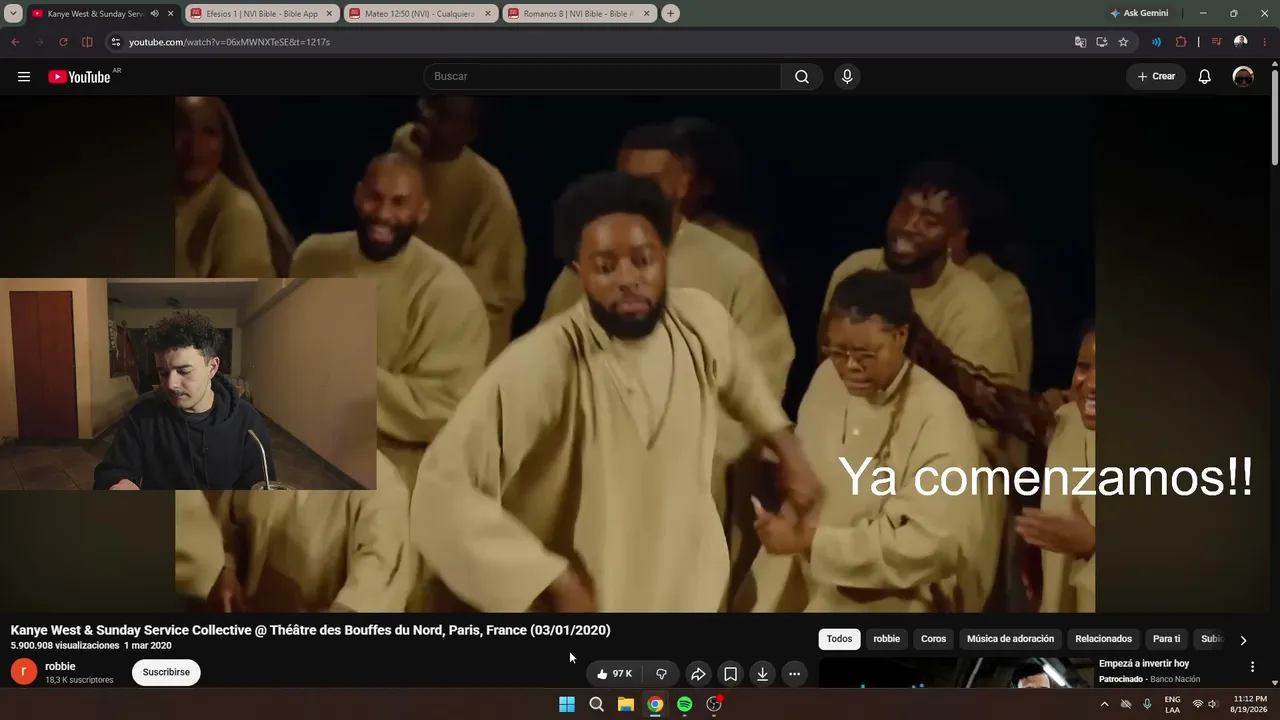Viewport: 1280px width, 720px height.
Task: Open the Chrome profile avatar
Action: tap(1241, 42)
